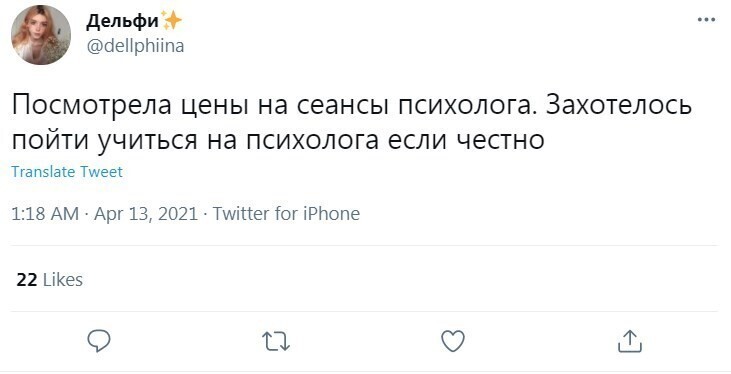Click Translate Tweet link
This screenshot has width=731, height=374.
67,172
